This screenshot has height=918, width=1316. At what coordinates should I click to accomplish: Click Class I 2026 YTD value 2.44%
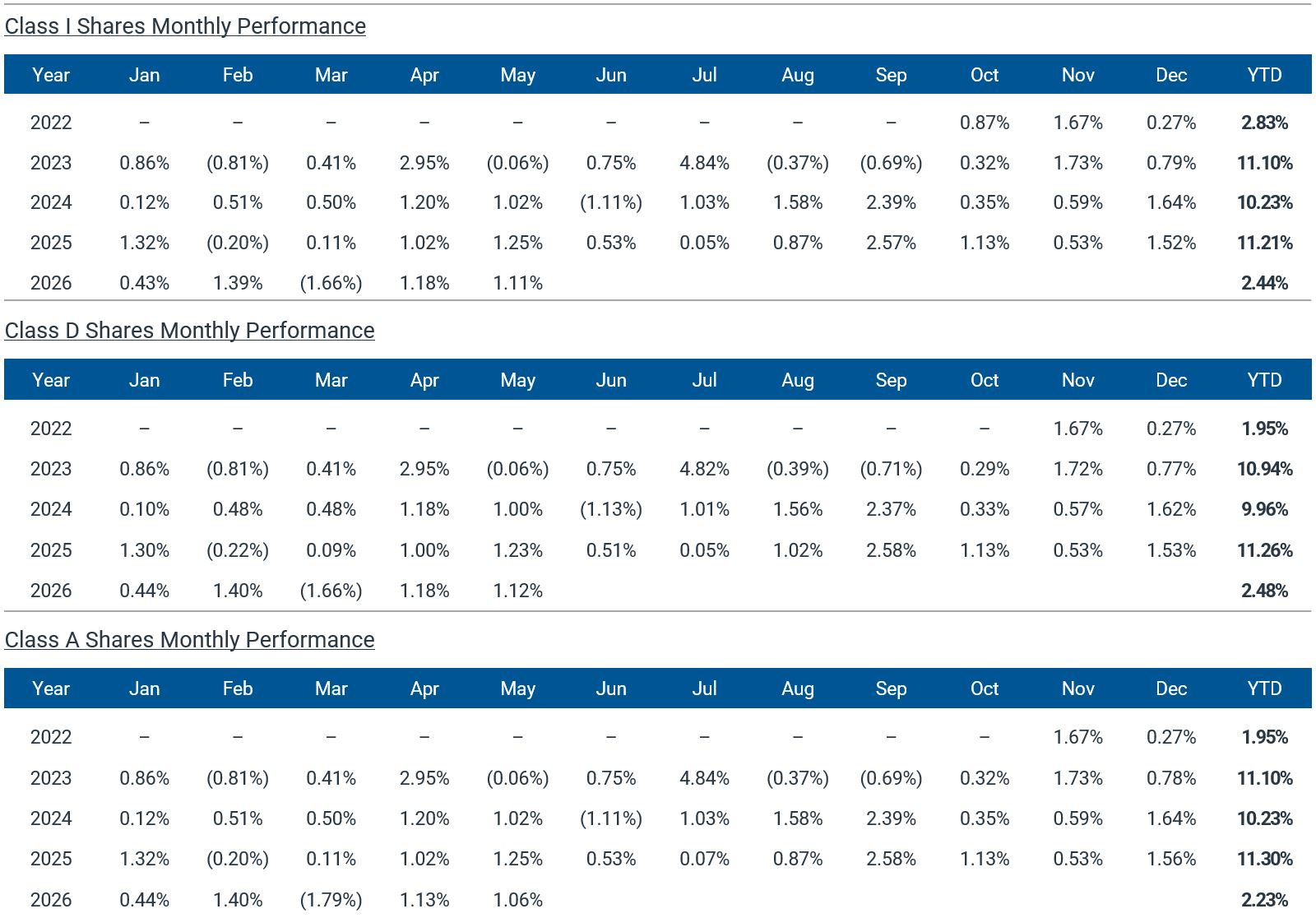pyautogui.click(x=1265, y=283)
